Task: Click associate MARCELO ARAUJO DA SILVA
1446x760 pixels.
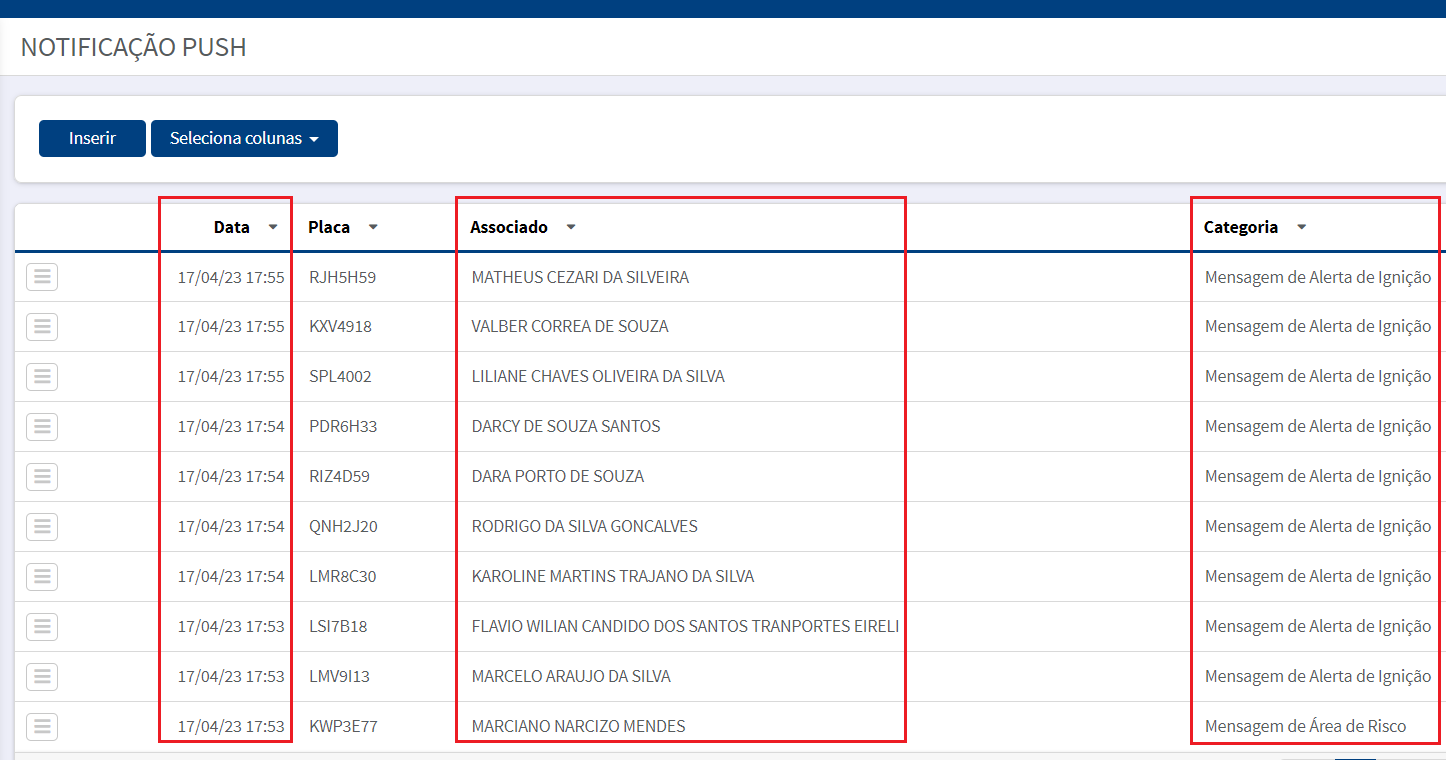Action: [571, 677]
